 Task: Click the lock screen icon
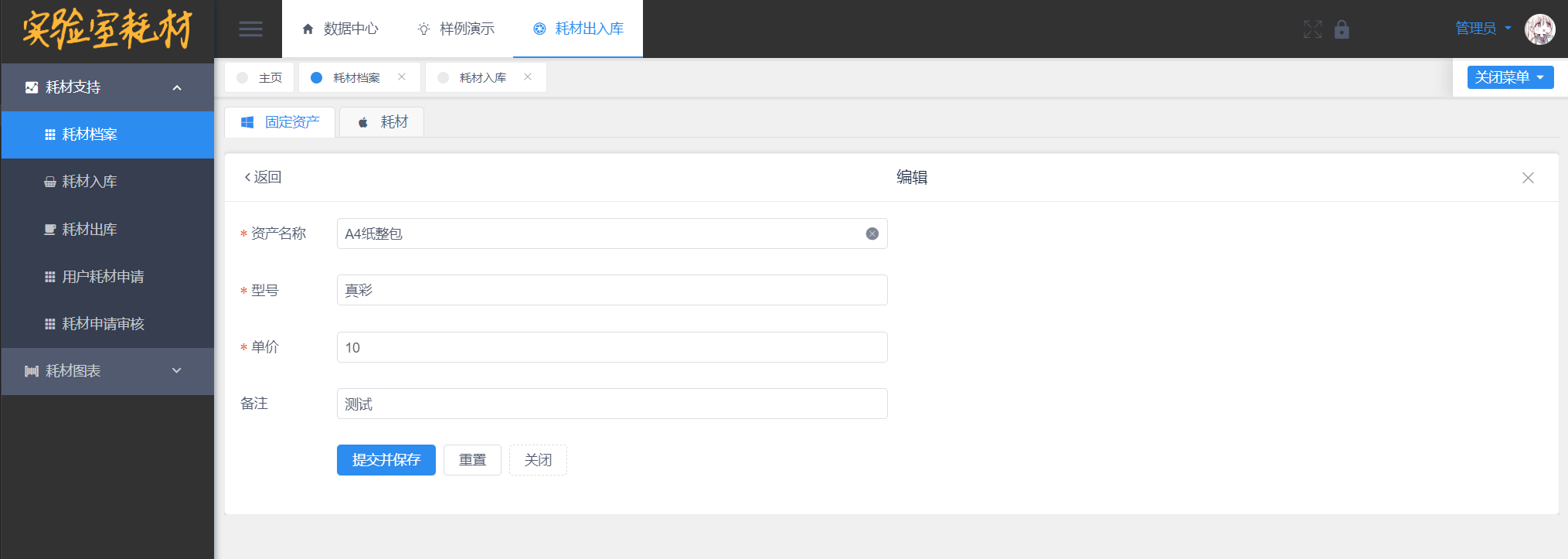1342,29
